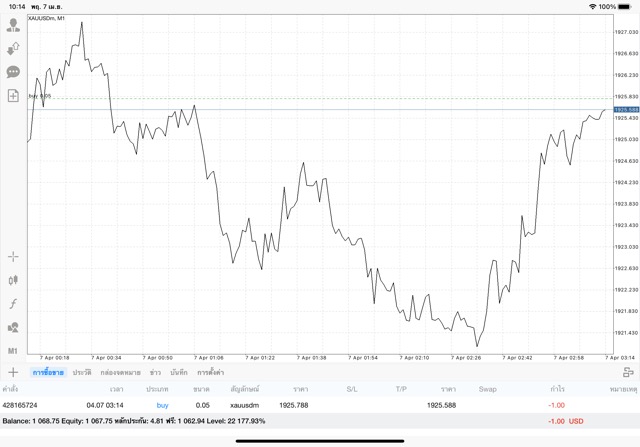The image size is (640, 447).
Task: Open the การตั้งค่า settings tab
Action: (212, 372)
